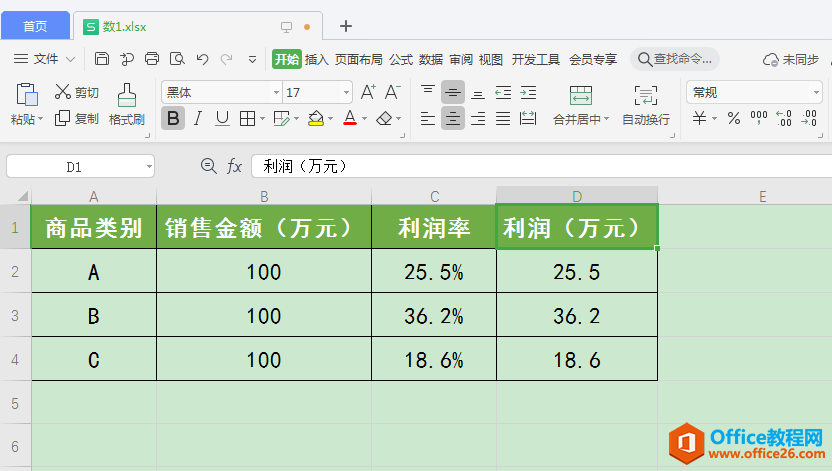Click the font color A icon
Viewport: 832px width, 471px height.
[350, 118]
